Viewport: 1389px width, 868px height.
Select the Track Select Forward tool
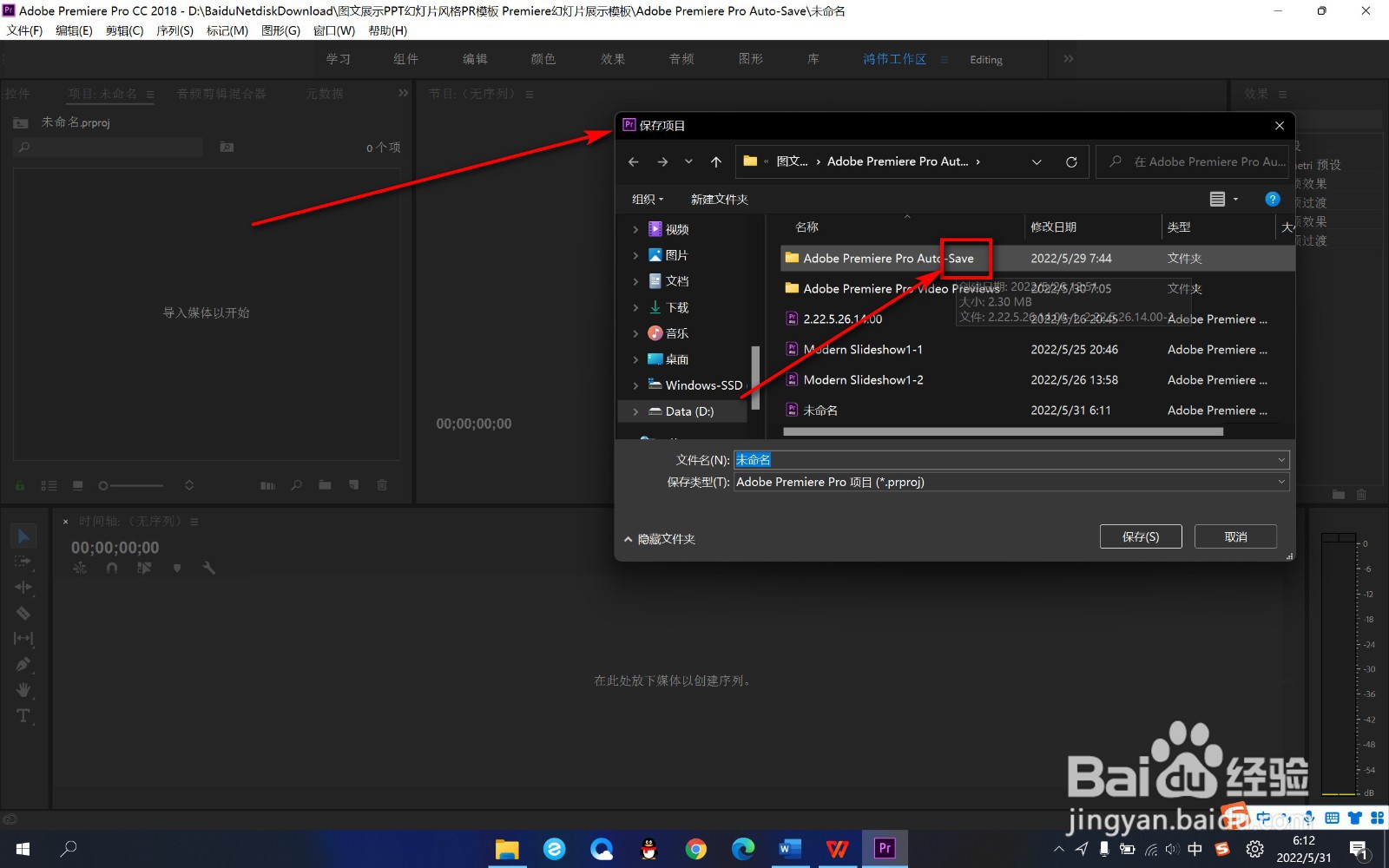click(x=23, y=562)
